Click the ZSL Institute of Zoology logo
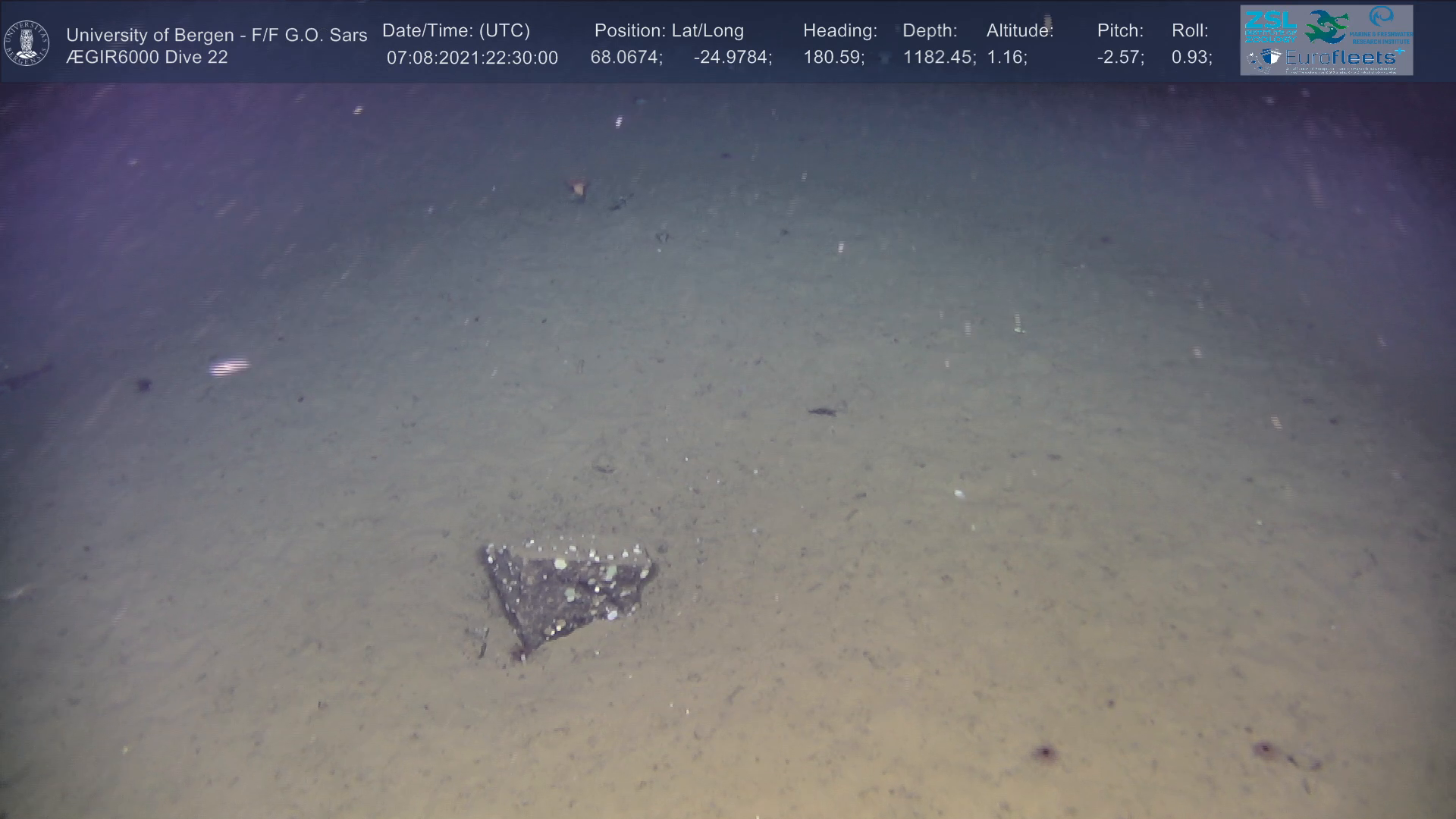The image size is (1456, 819). [x=1271, y=27]
